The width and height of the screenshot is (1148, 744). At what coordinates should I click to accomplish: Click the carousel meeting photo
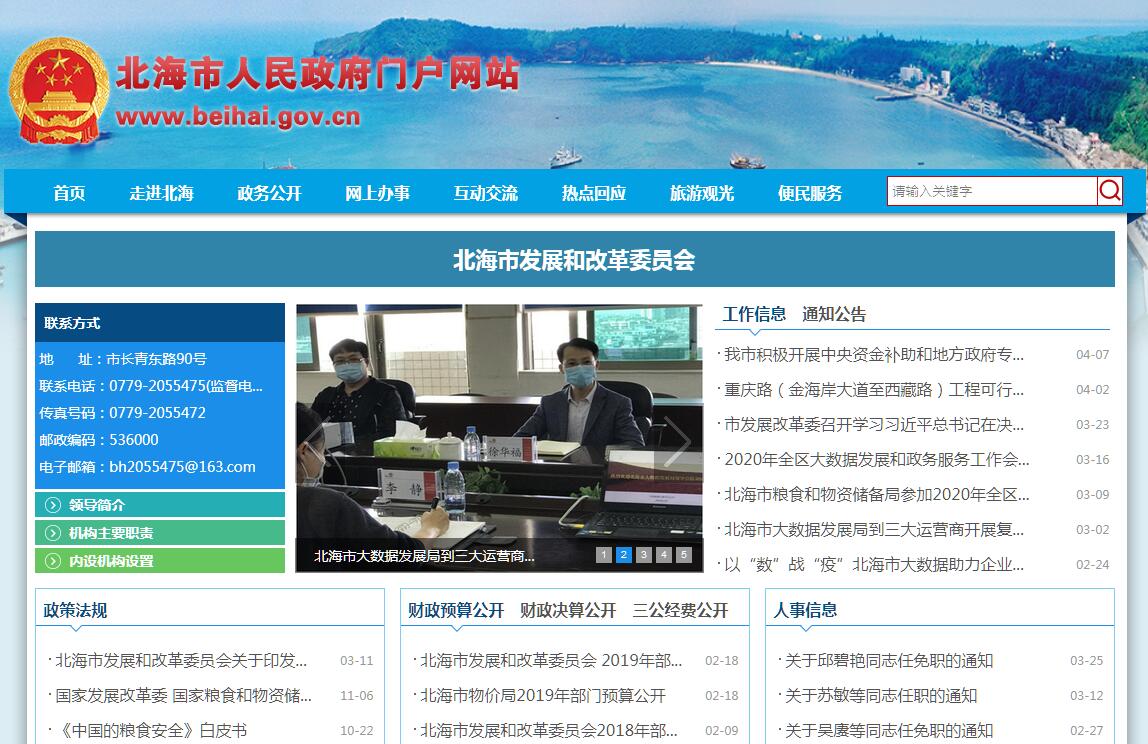[498, 420]
